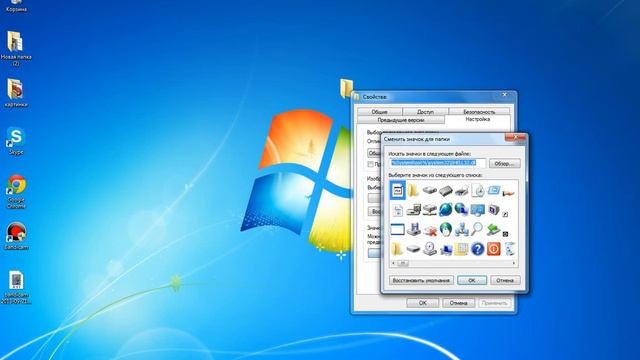
Task: Choose the networked computers icon
Action: click(462, 229)
